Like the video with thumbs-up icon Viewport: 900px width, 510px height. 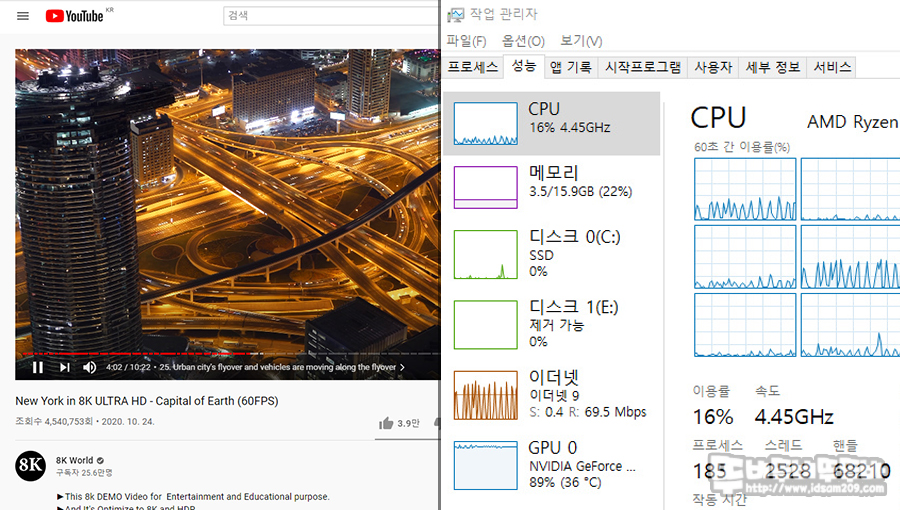[386, 423]
